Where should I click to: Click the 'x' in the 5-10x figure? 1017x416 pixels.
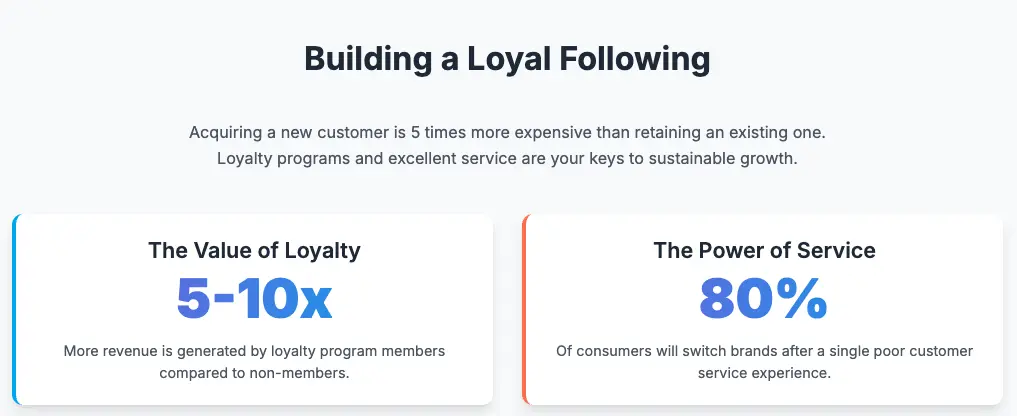(x=316, y=304)
